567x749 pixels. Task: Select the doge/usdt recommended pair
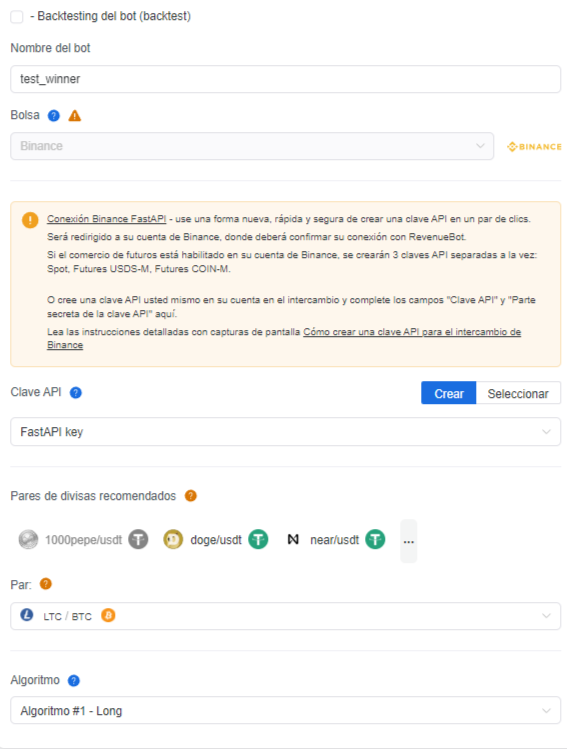click(x=215, y=540)
